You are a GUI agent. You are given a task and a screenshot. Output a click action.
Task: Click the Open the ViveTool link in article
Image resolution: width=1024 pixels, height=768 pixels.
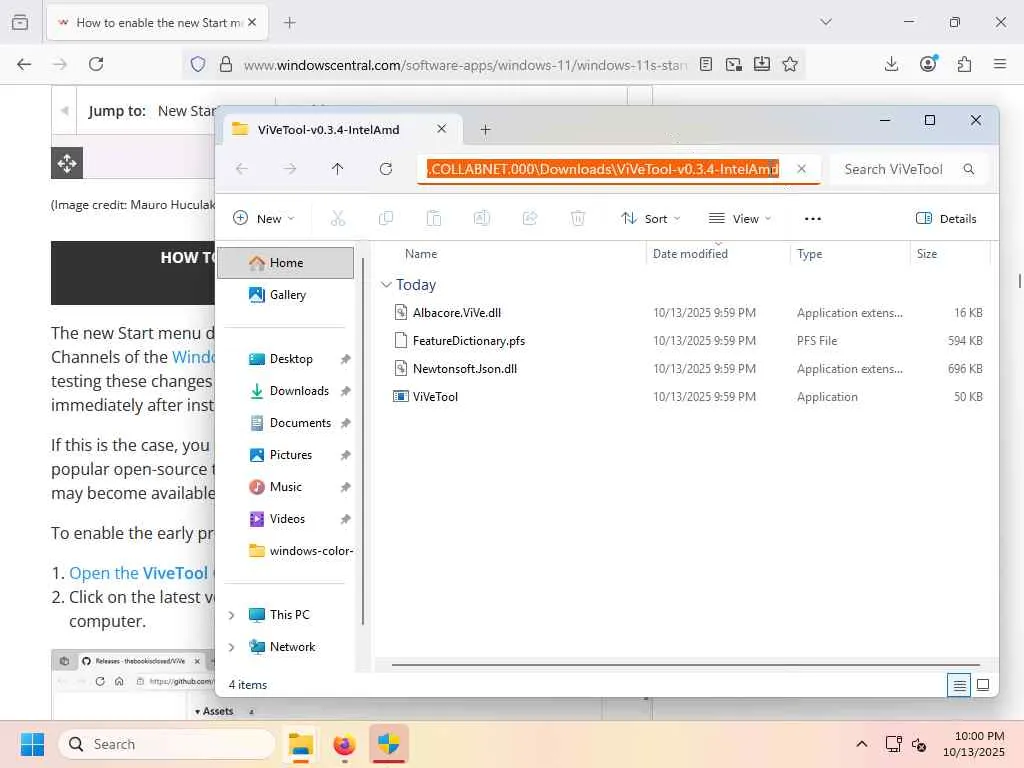[138, 573]
